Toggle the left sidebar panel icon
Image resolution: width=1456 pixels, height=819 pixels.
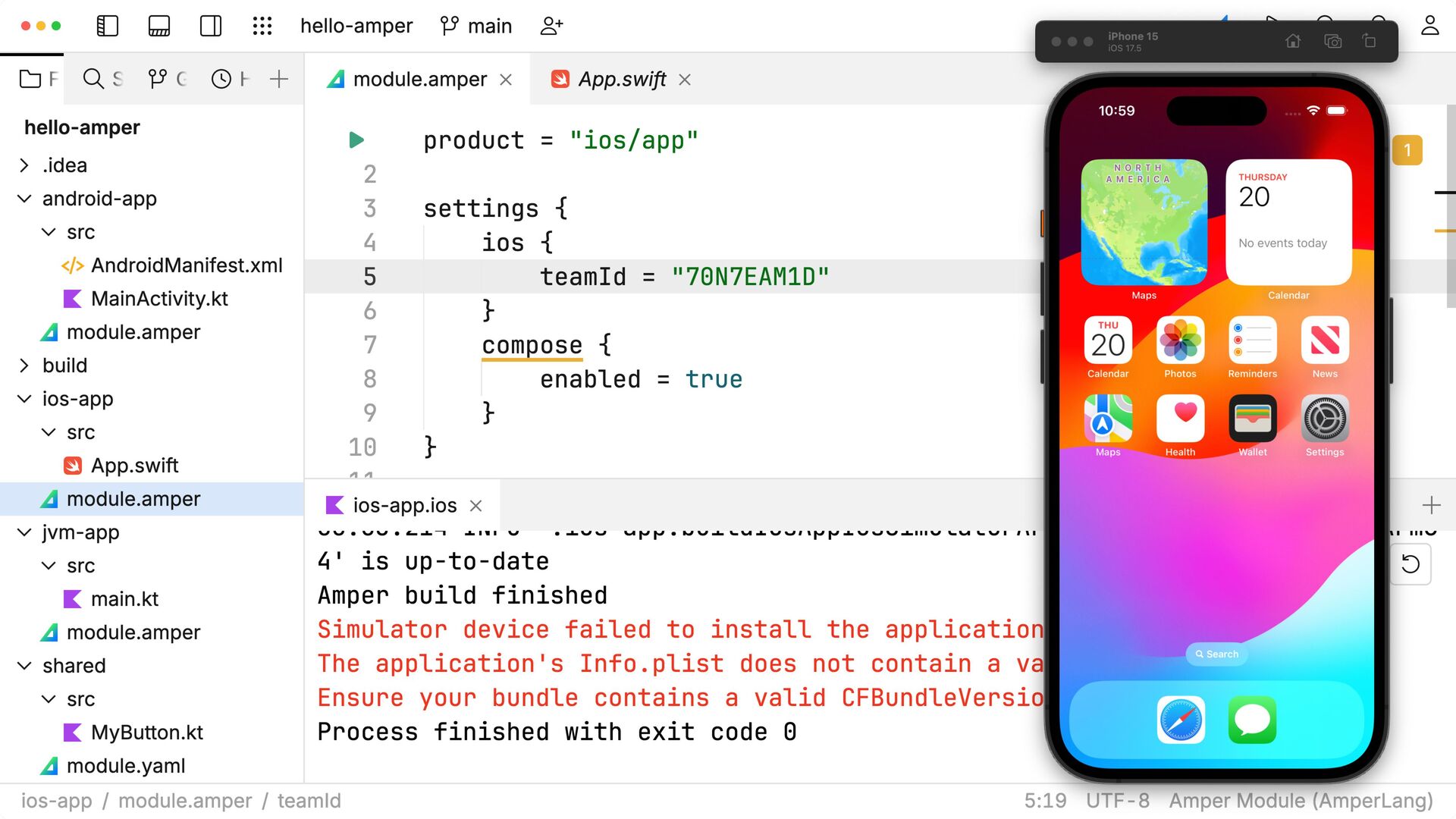tap(108, 26)
